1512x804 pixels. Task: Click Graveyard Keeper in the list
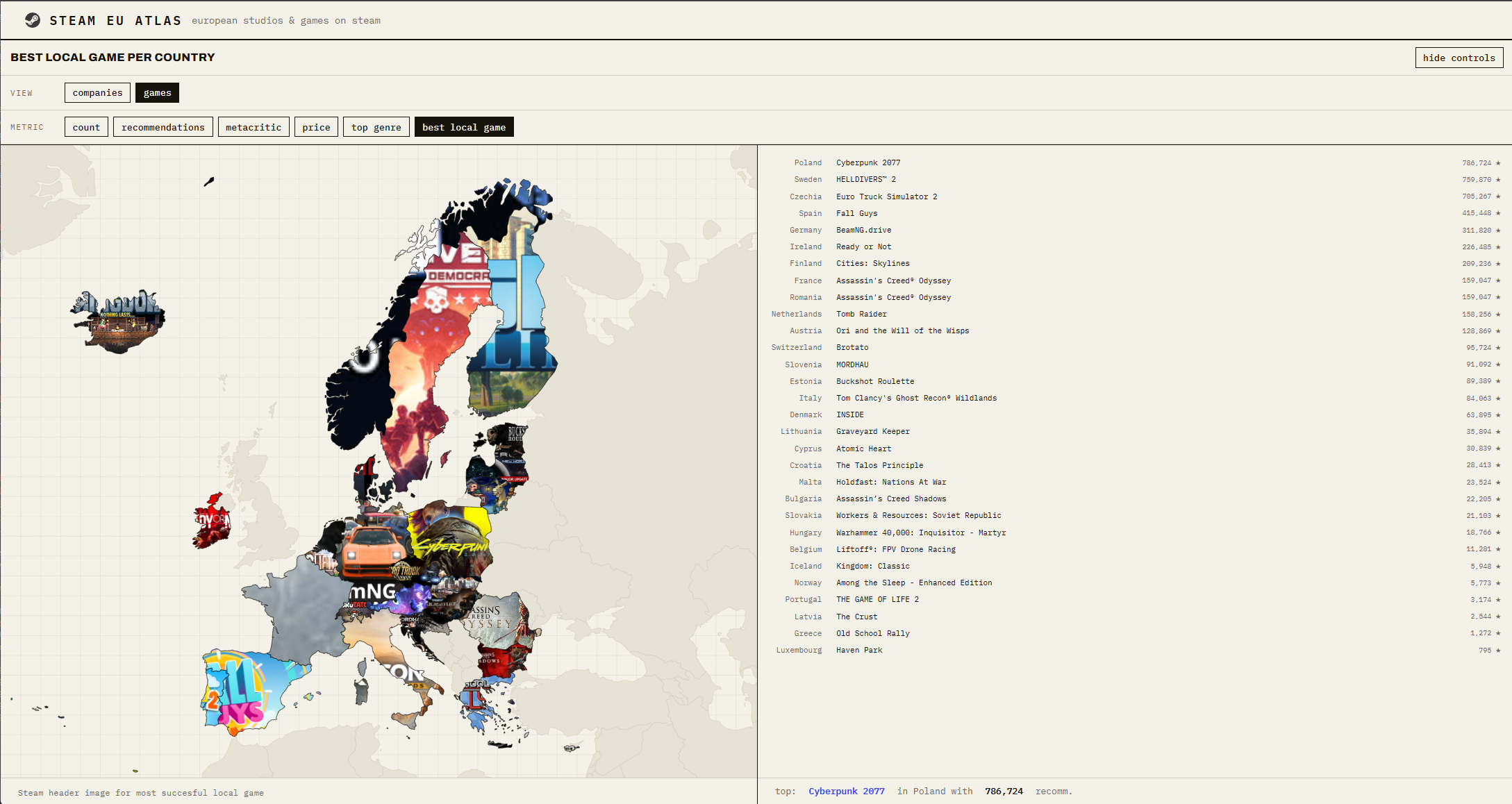(872, 431)
